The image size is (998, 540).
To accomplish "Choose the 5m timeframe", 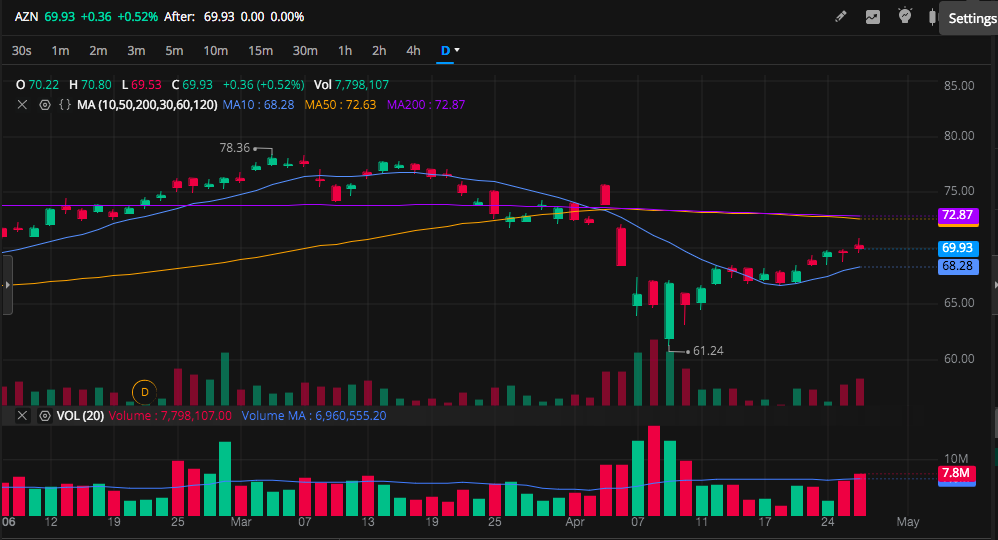I will coord(174,50).
